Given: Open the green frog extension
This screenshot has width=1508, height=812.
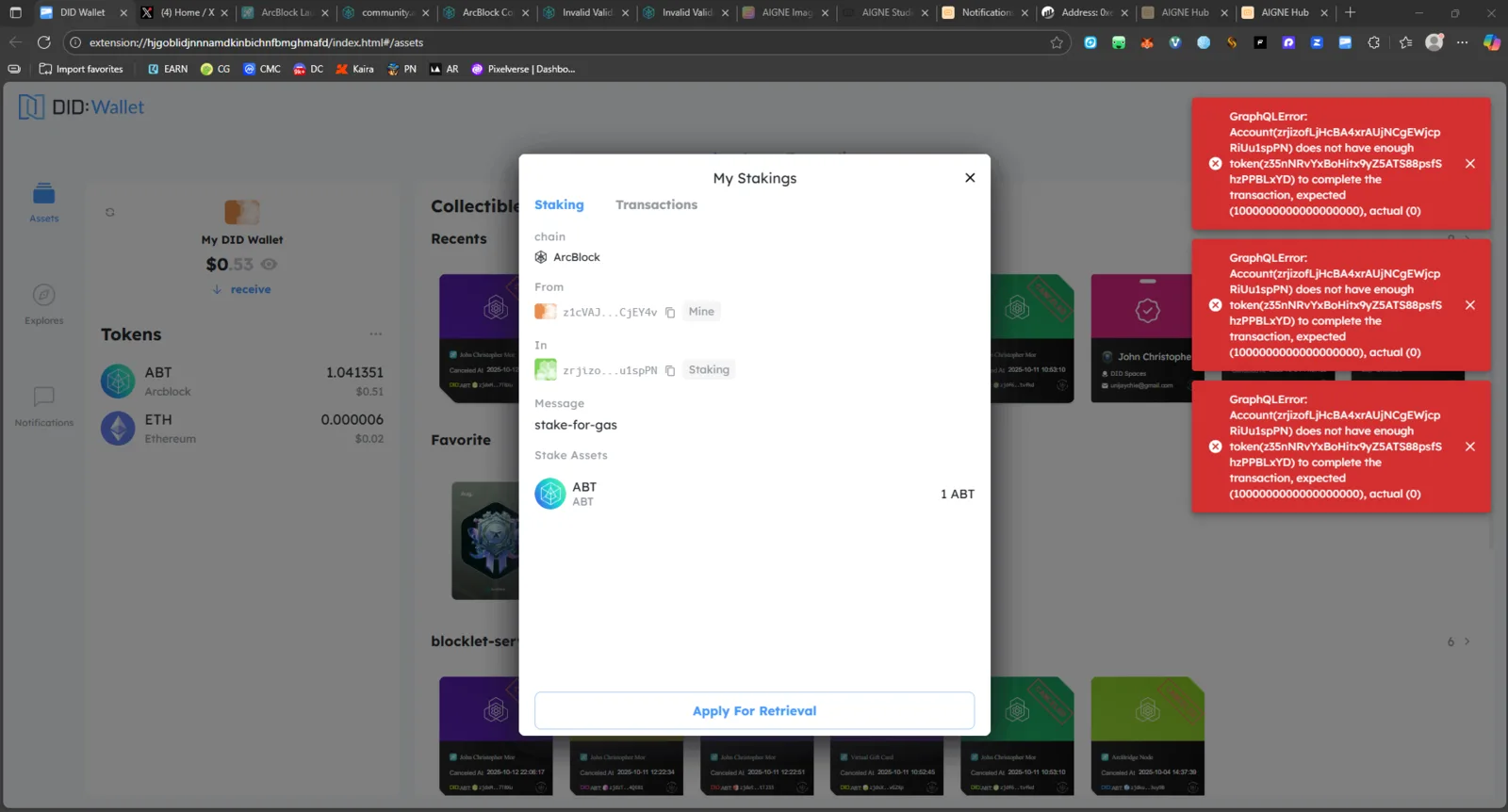Looking at the screenshot, I should point(1119,42).
